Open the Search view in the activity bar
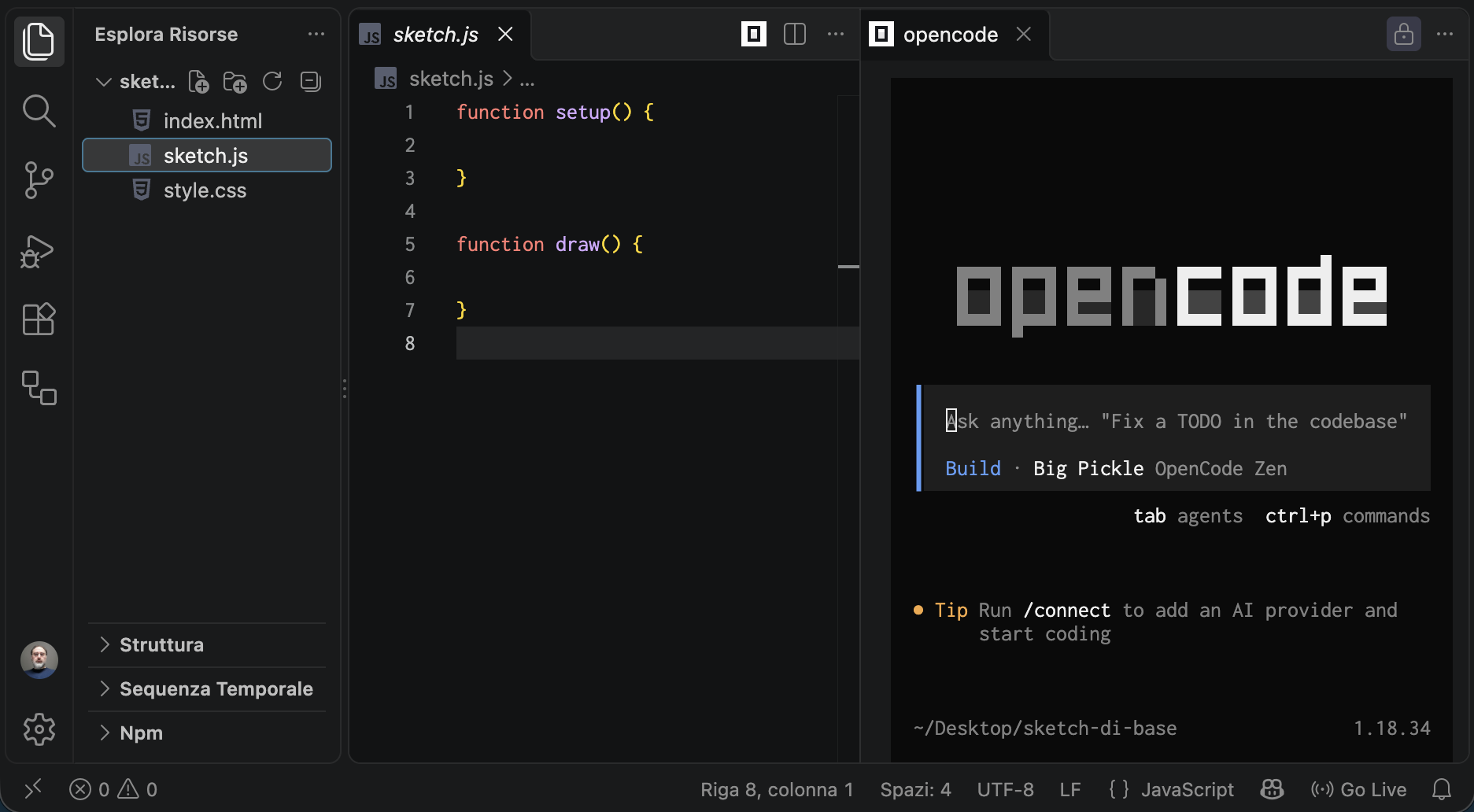The height and width of the screenshot is (812, 1474). 39,111
